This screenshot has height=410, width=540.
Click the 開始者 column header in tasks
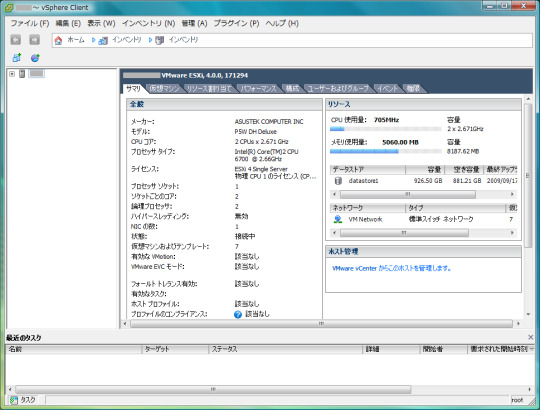click(444, 349)
